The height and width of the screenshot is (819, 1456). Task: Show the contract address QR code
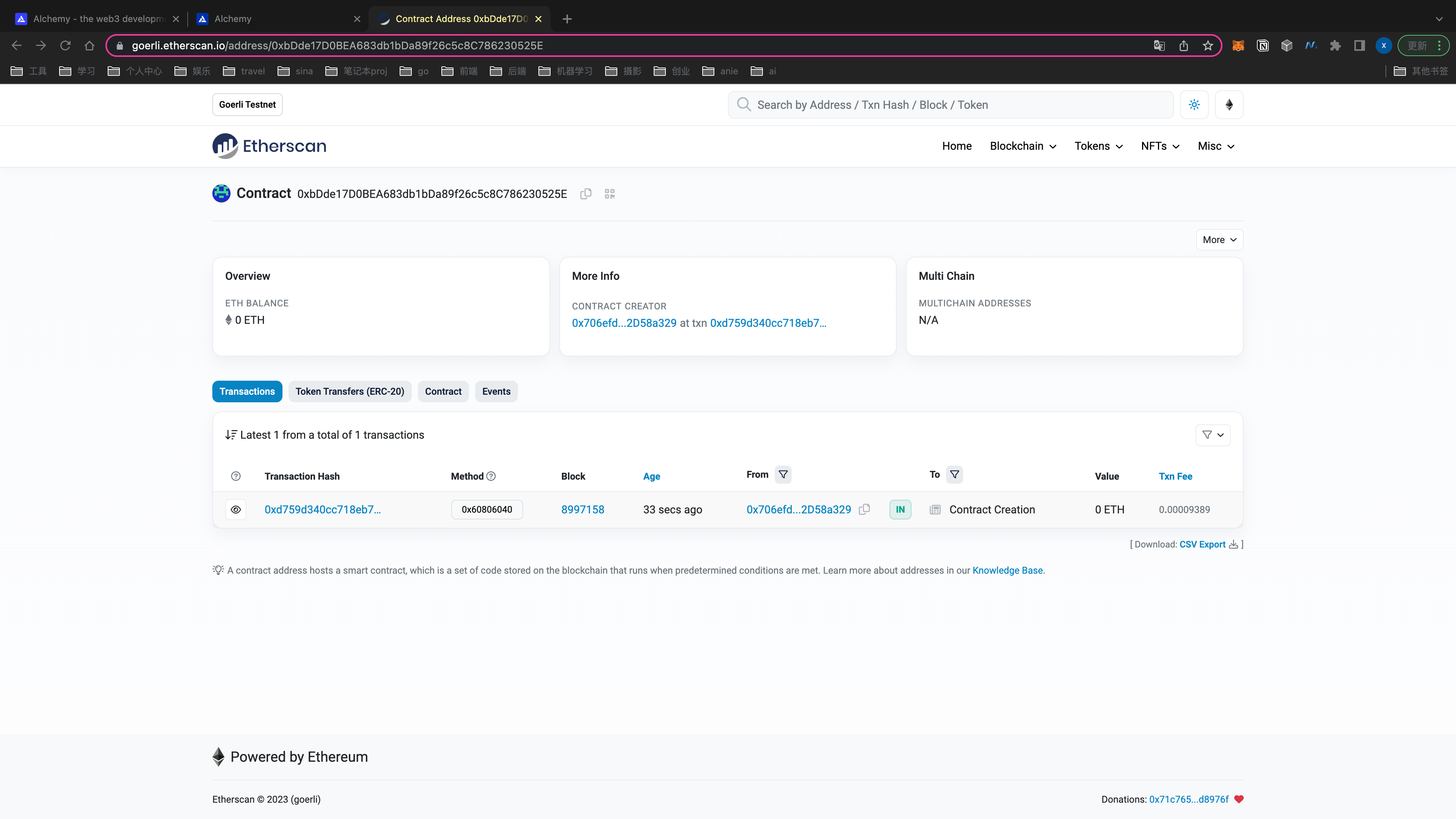(609, 194)
